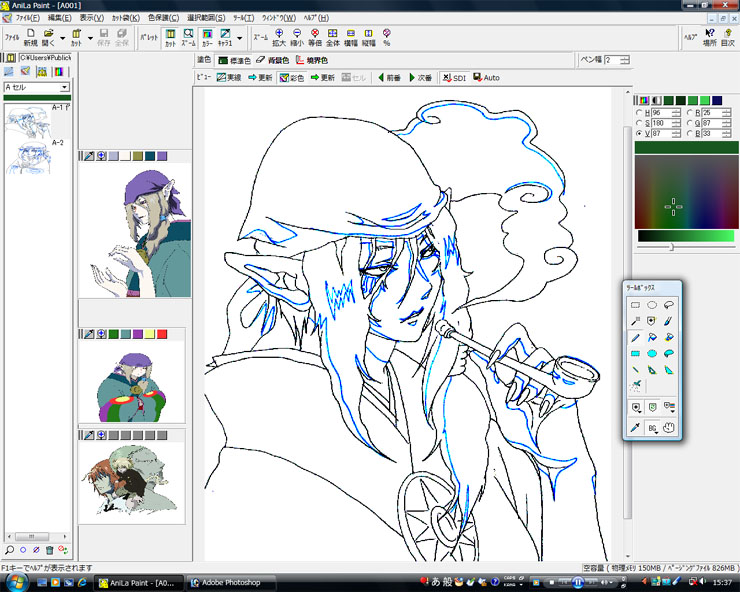Select the filled ellipse tool
This screenshot has height=592, width=740.
pyautogui.click(x=652, y=354)
